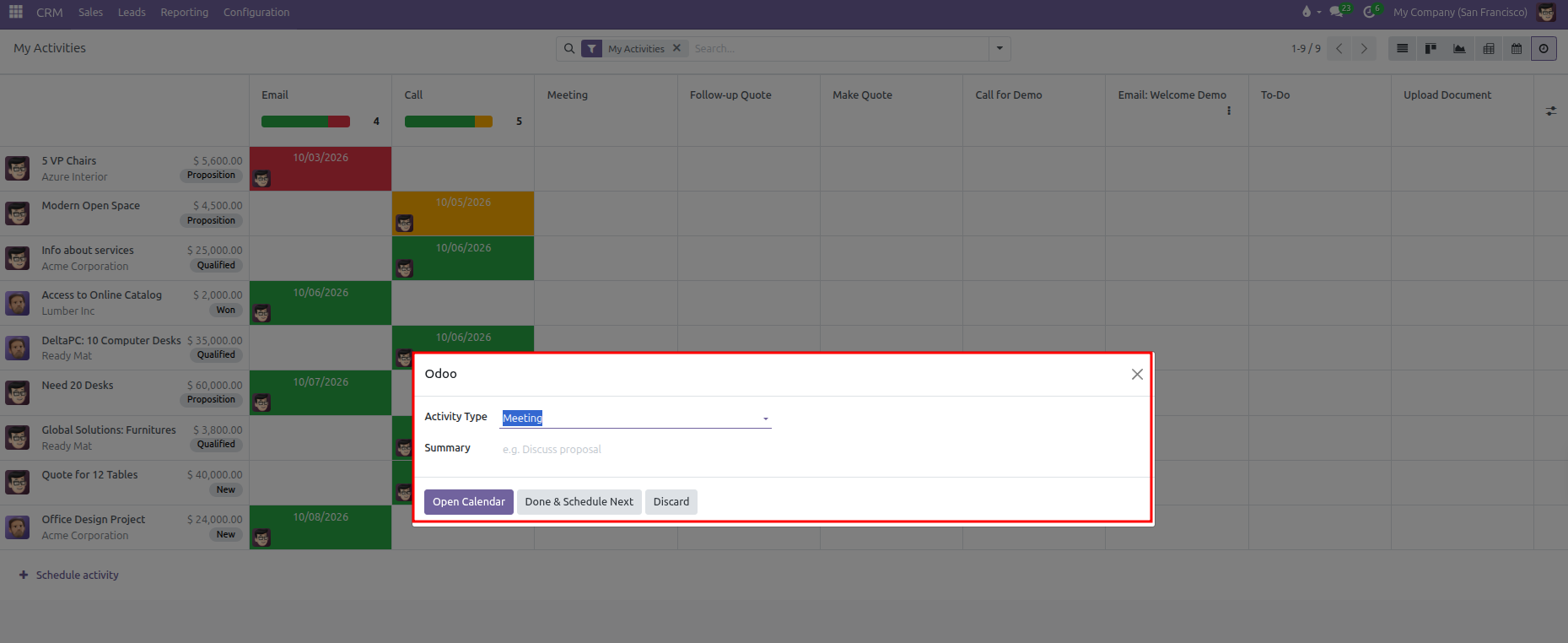This screenshot has height=643, width=1568.
Task: Open column display options sliders icon
Action: pyautogui.click(x=1551, y=111)
